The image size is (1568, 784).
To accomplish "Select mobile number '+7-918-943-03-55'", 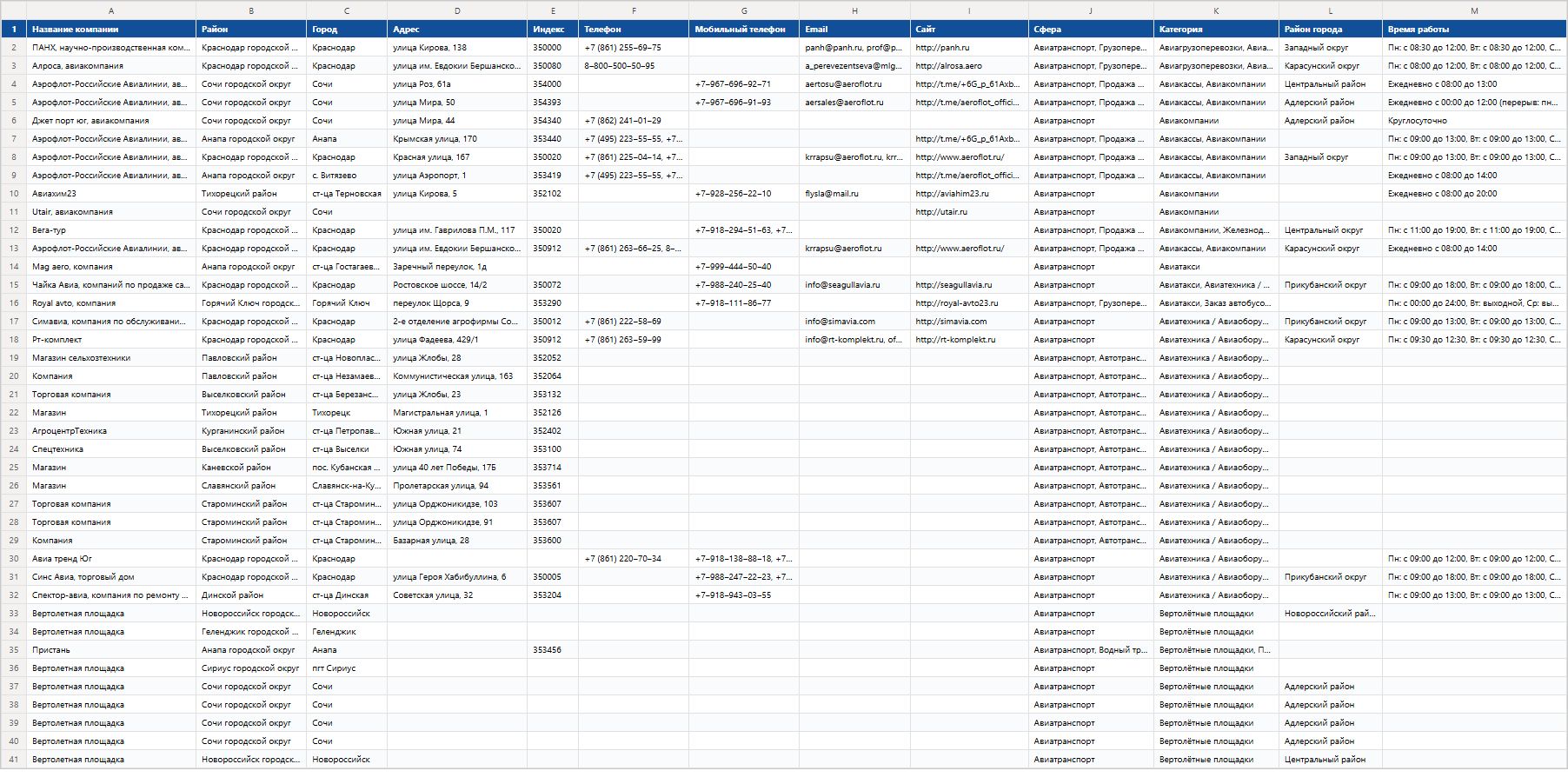I will click(744, 595).
